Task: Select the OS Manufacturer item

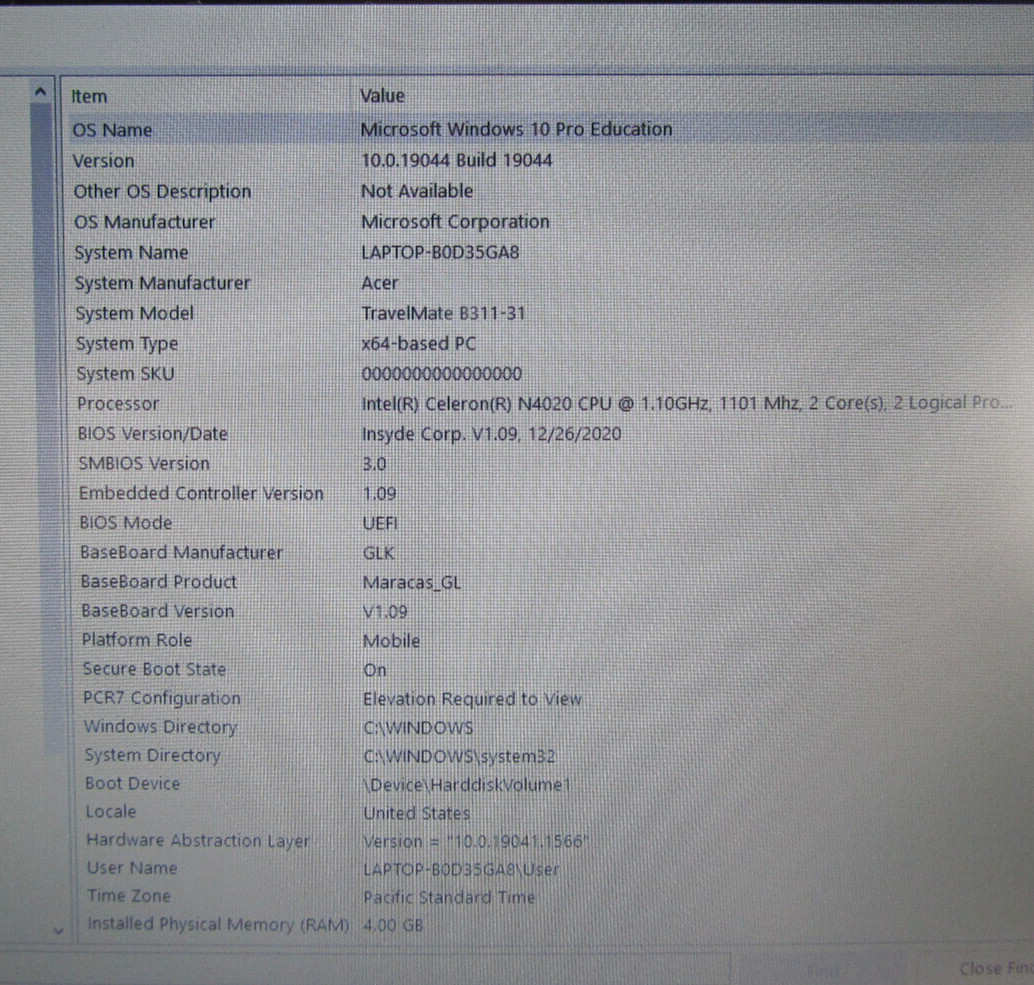Action: (x=144, y=222)
